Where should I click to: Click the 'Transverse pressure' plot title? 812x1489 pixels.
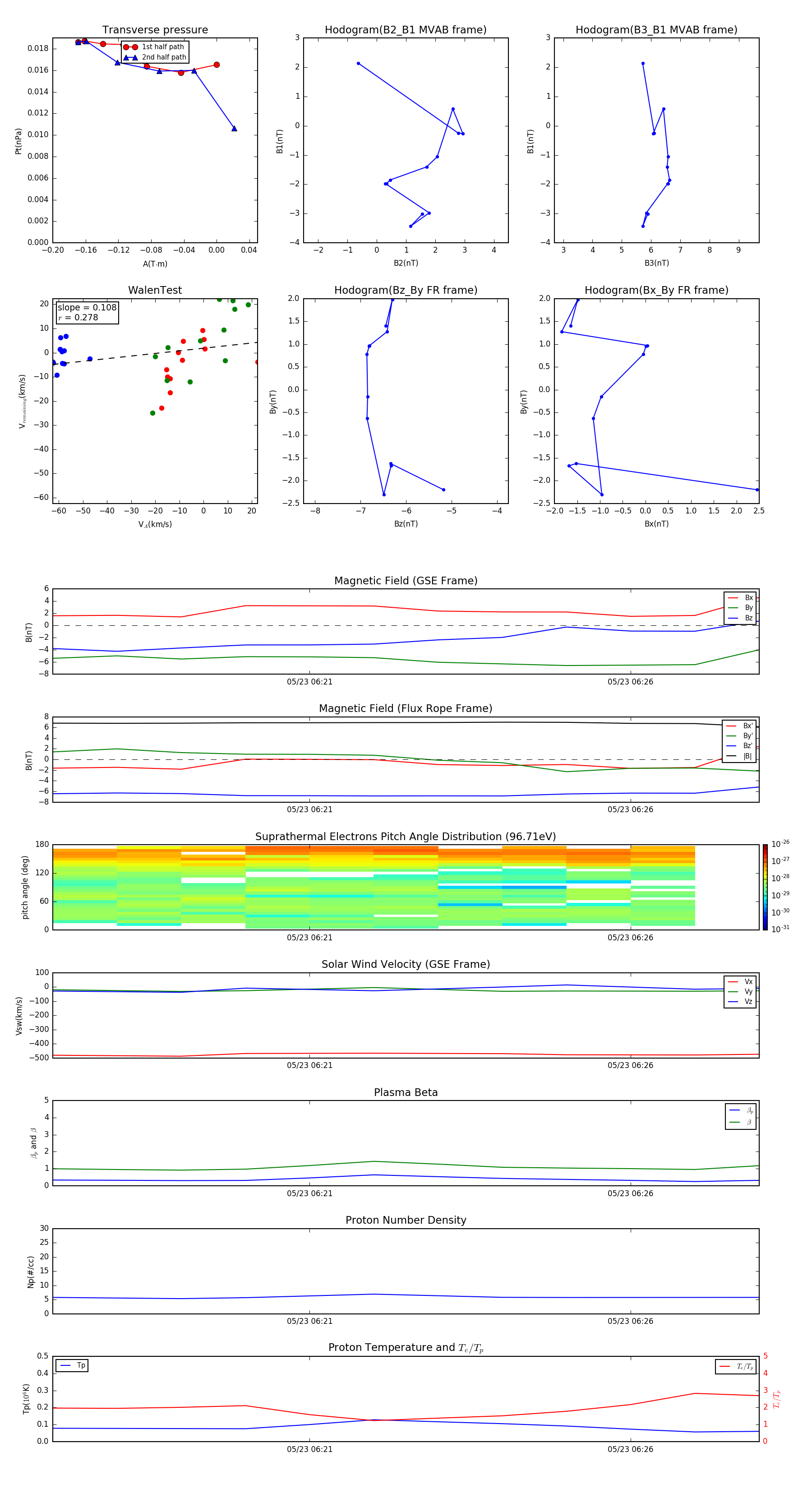(x=155, y=30)
